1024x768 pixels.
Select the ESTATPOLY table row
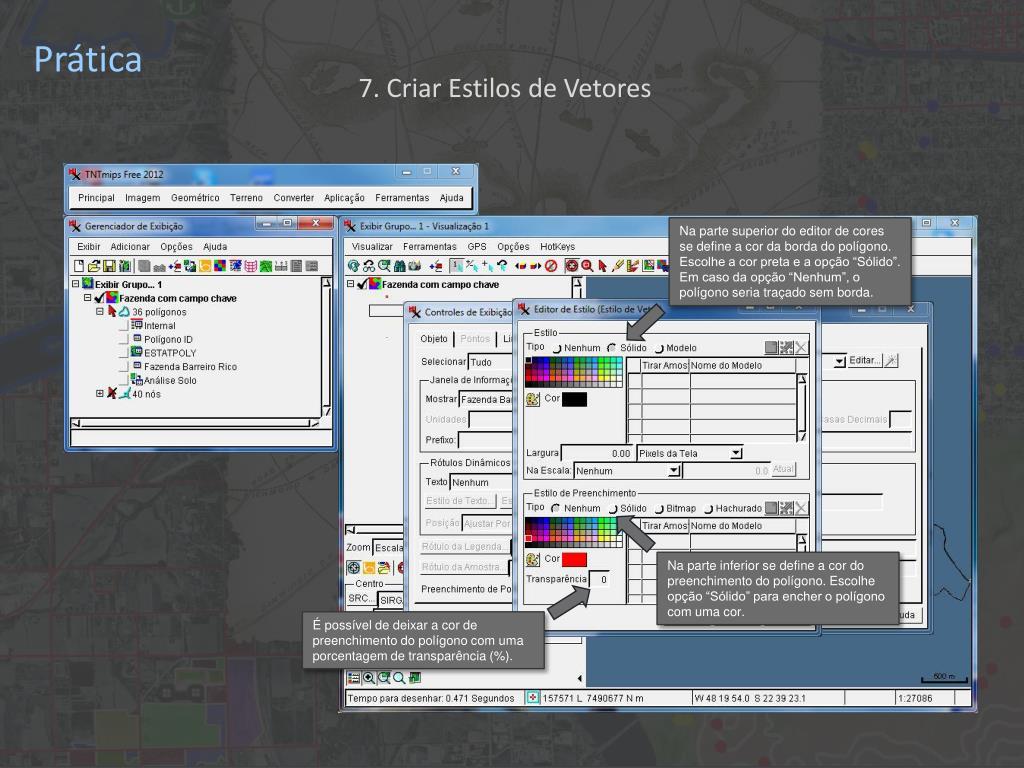169,353
